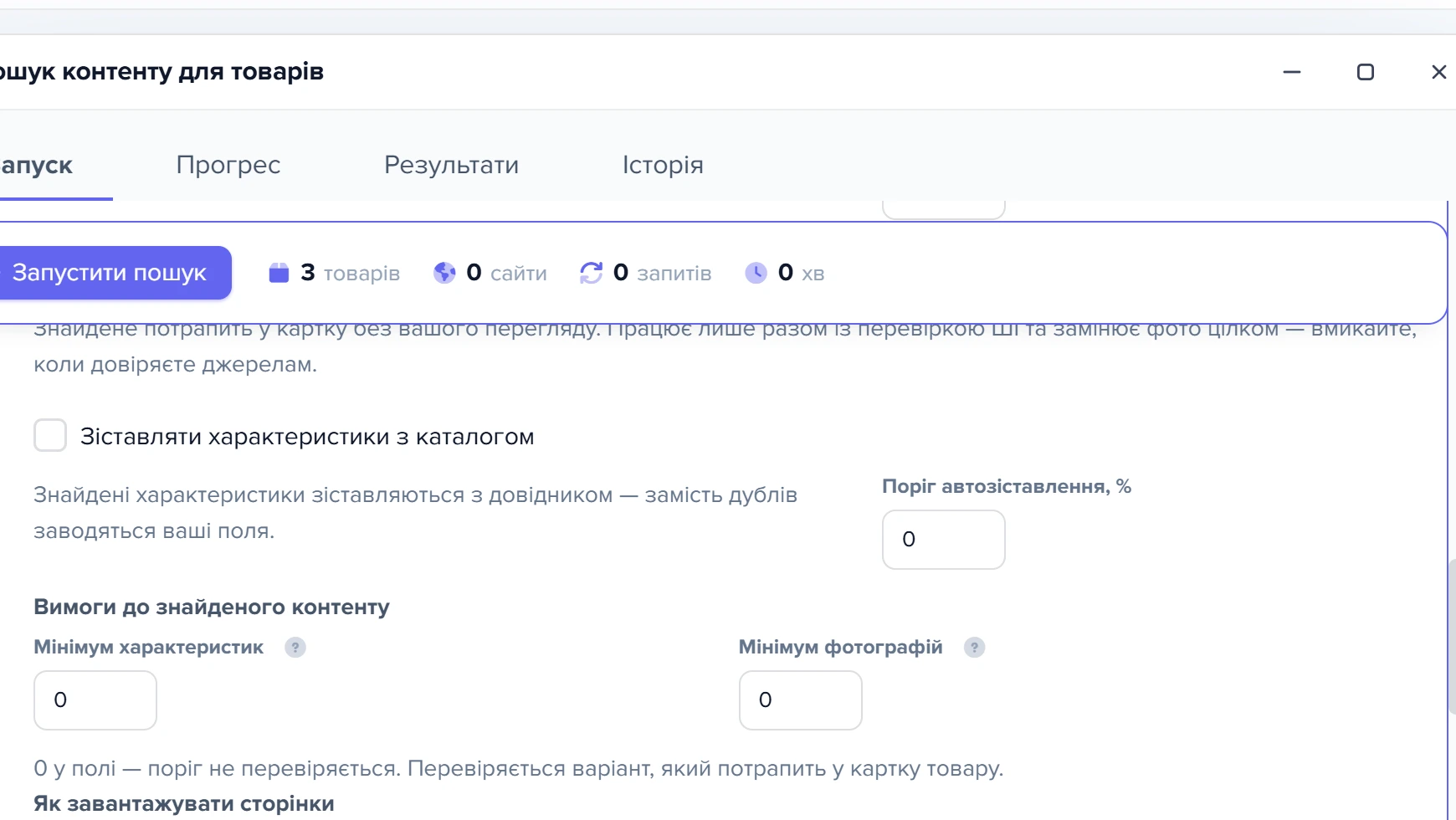Click the '0 запитів' counter text

pyautogui.click(x=662, y=273)
